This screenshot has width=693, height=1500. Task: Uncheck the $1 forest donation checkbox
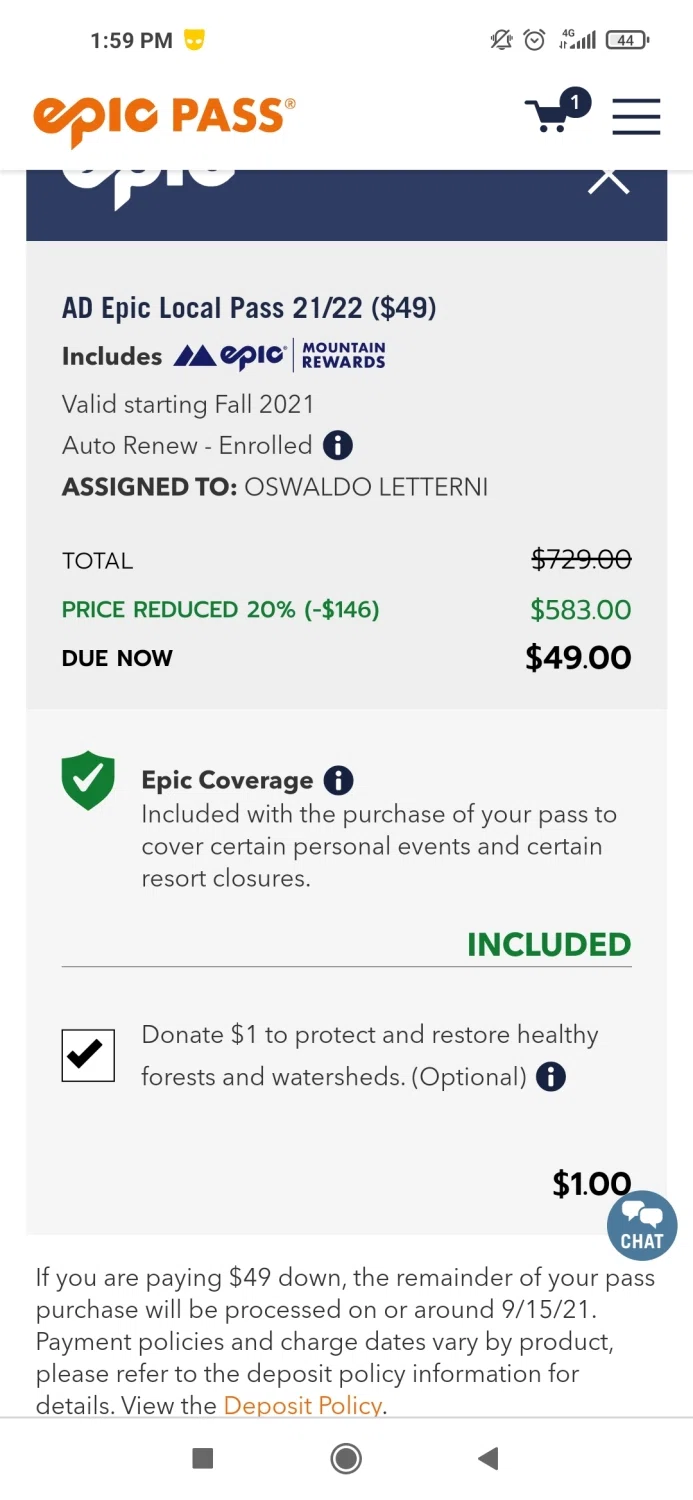point(88,1055)
